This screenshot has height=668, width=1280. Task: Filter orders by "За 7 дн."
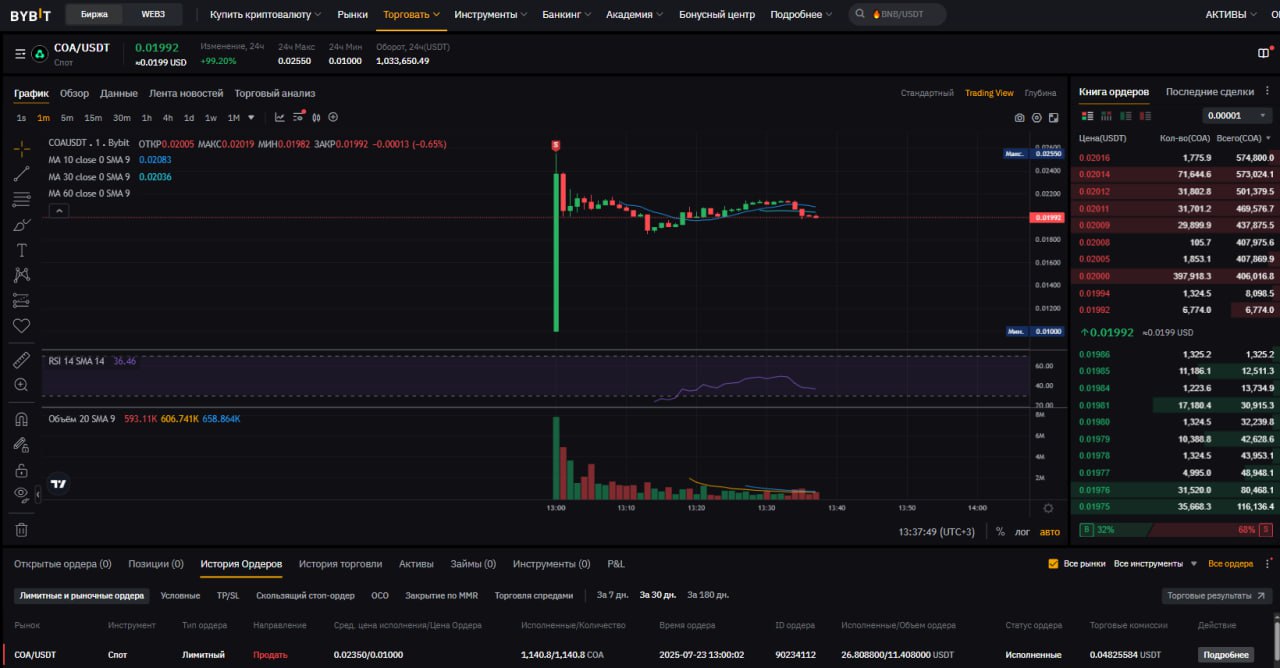613,595
